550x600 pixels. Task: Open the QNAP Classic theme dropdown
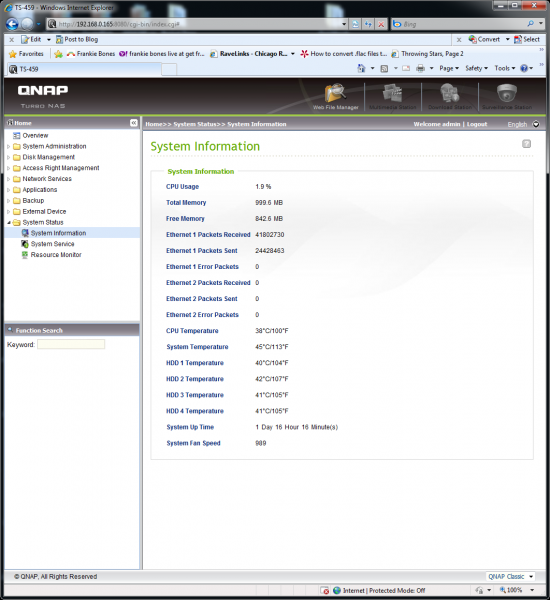[531, 576]
